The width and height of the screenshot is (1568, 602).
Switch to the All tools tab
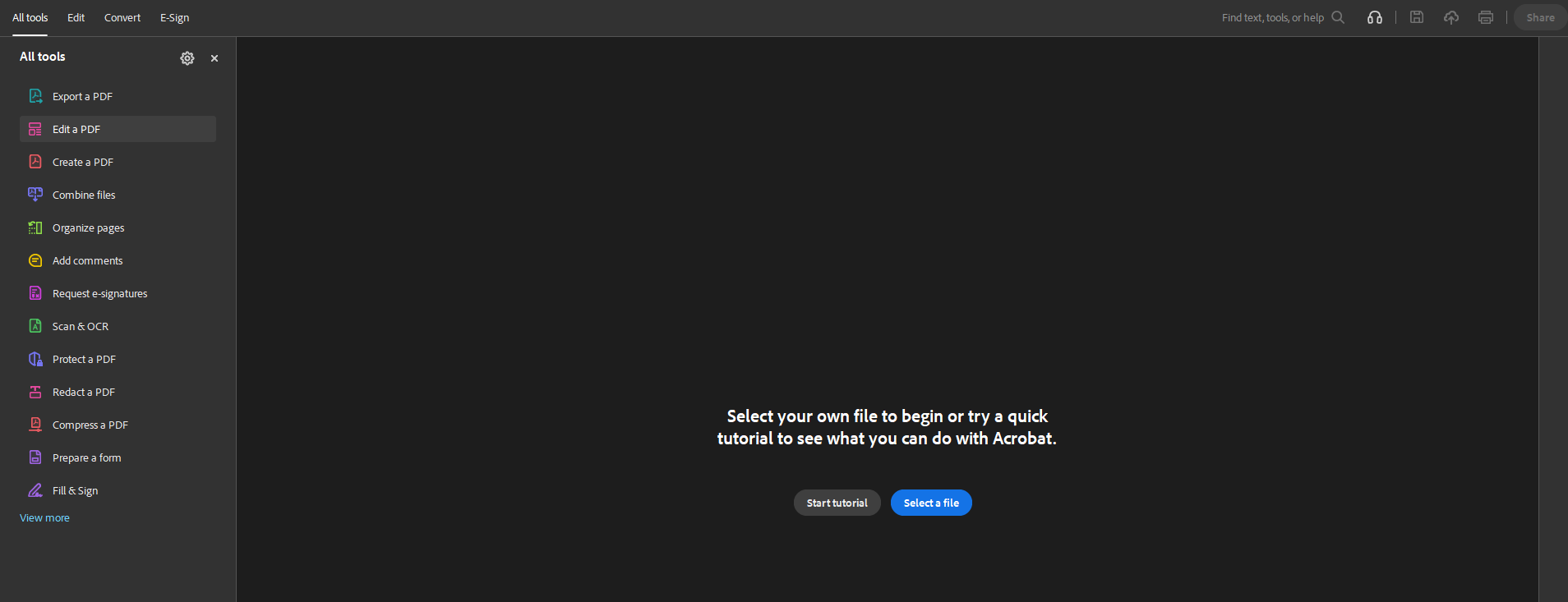click(x=30, y=17)
